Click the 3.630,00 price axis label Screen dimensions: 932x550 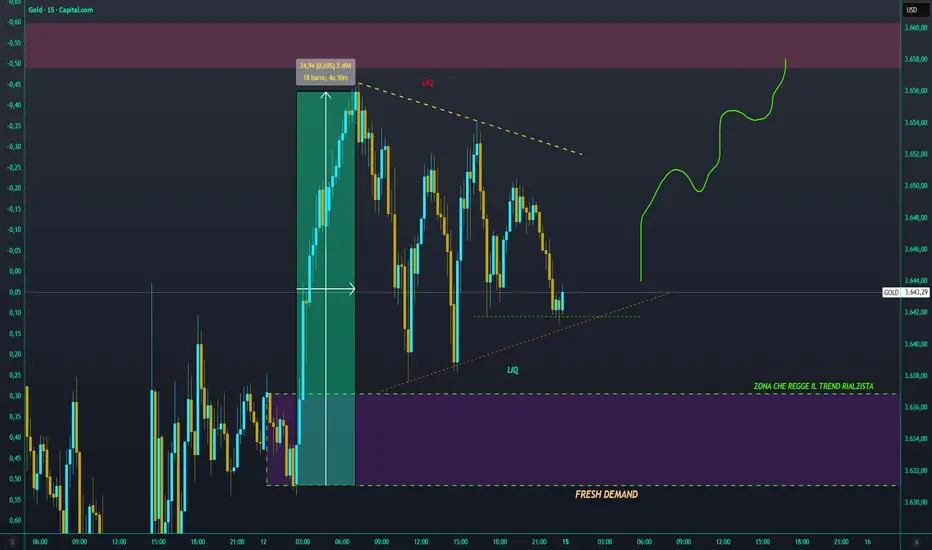(916, 502)
